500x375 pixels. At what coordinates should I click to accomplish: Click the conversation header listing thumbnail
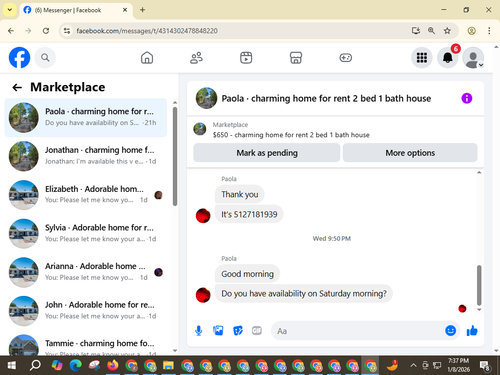pos(206,98)
